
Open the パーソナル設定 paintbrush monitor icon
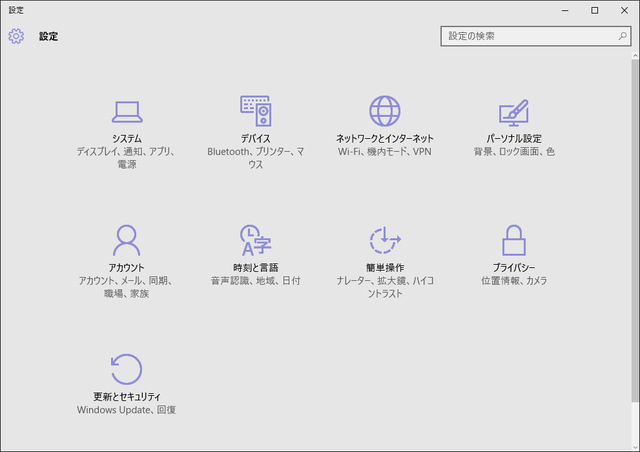pyautogui.click(x=514, y=113)
